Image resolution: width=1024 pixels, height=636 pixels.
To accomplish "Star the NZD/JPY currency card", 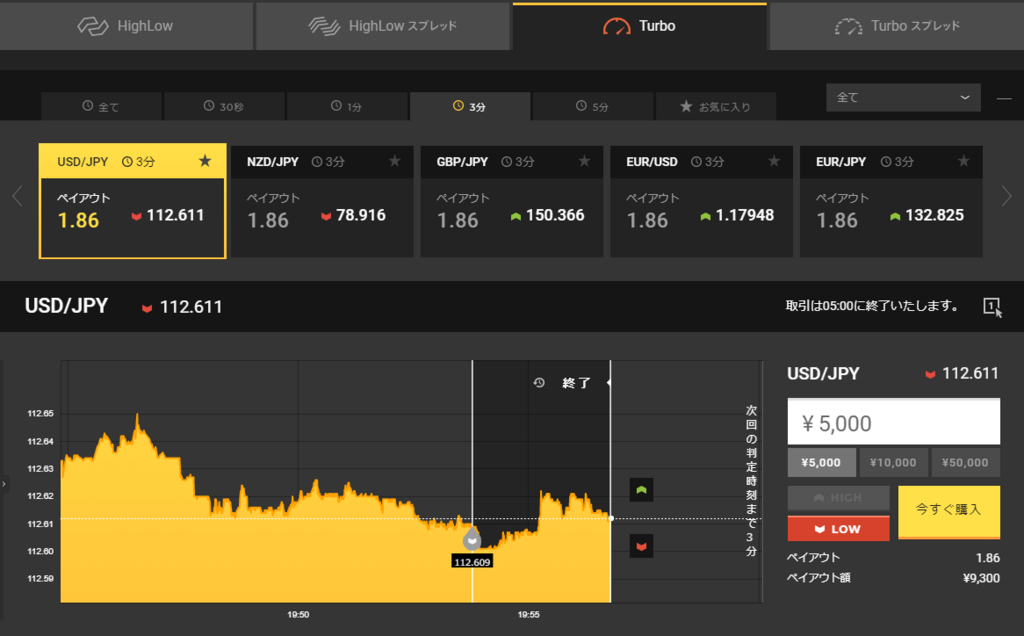I will tap(395, 161).
